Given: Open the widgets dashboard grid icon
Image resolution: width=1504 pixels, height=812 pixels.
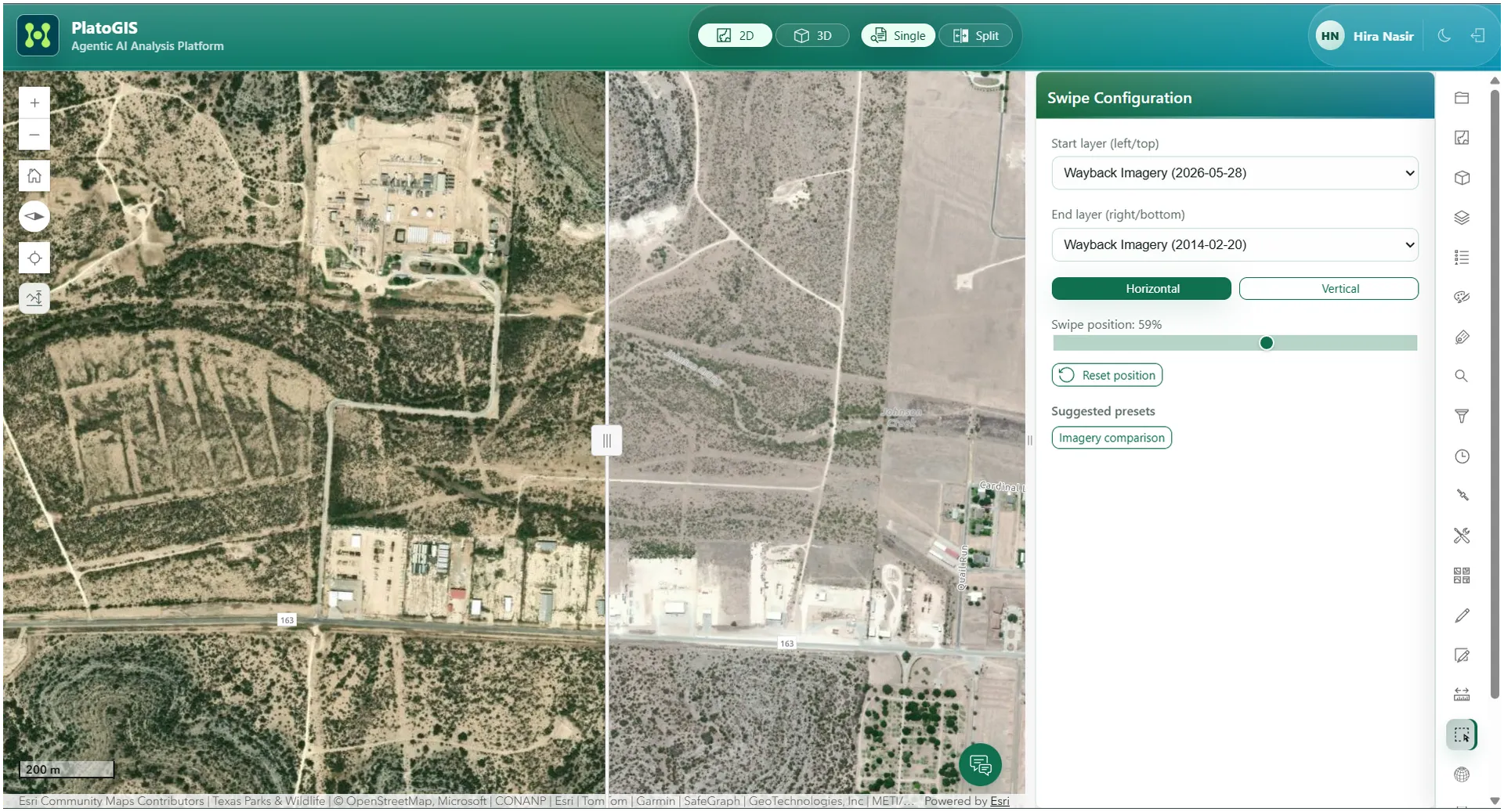Looking at the screenshot, I should pyautogui.click(x=1461, y=576).
